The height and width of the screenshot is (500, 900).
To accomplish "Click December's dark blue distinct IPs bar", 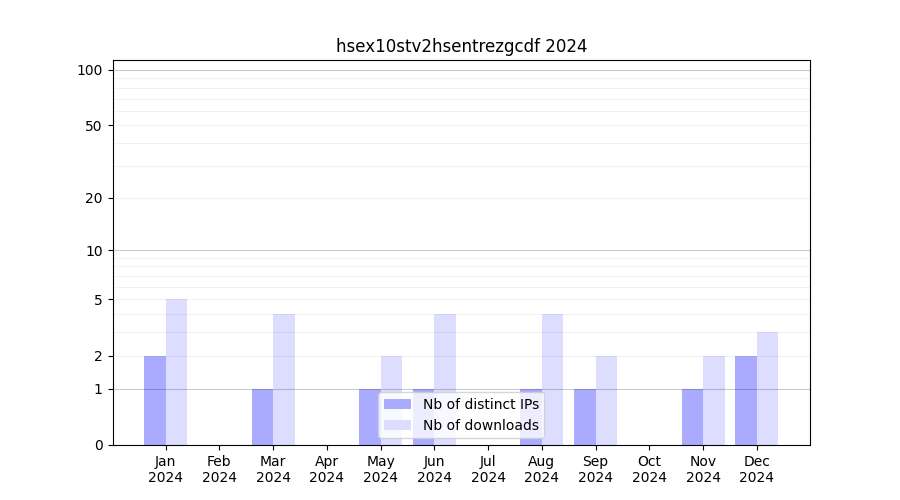I will point(746,400).
